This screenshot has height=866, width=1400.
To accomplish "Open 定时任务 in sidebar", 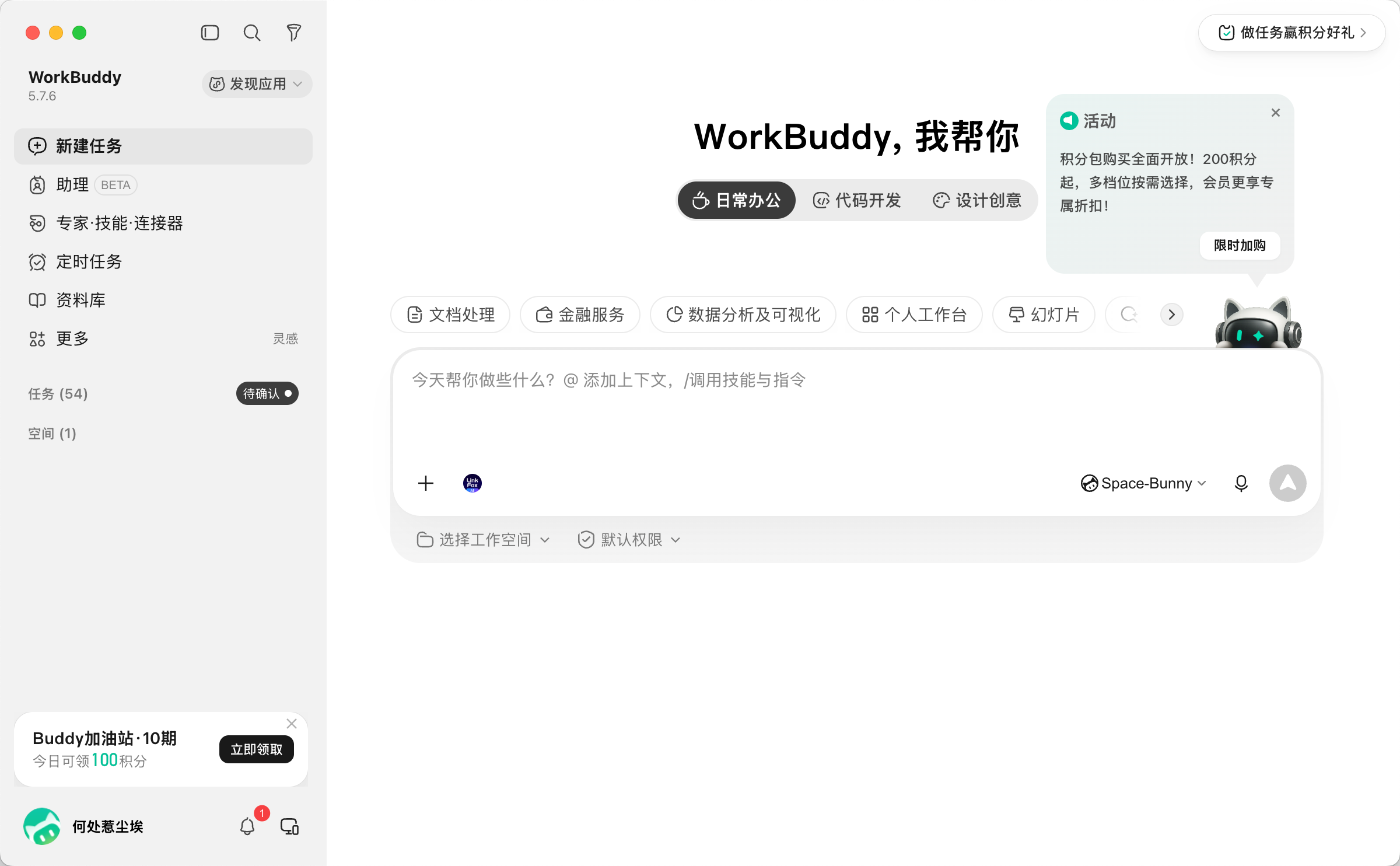I will 163,261.
